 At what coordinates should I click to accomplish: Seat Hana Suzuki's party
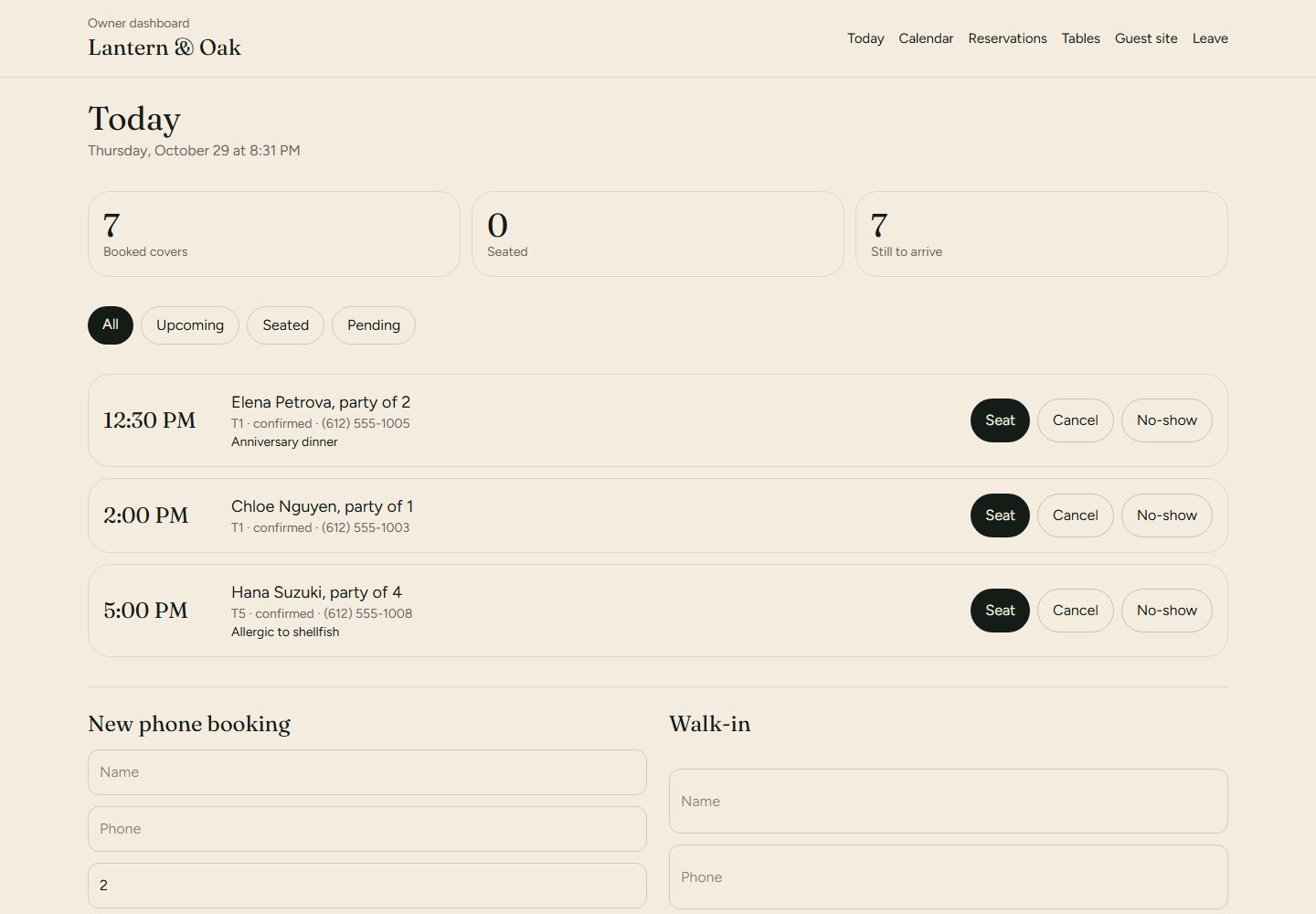click(1000, 611)
